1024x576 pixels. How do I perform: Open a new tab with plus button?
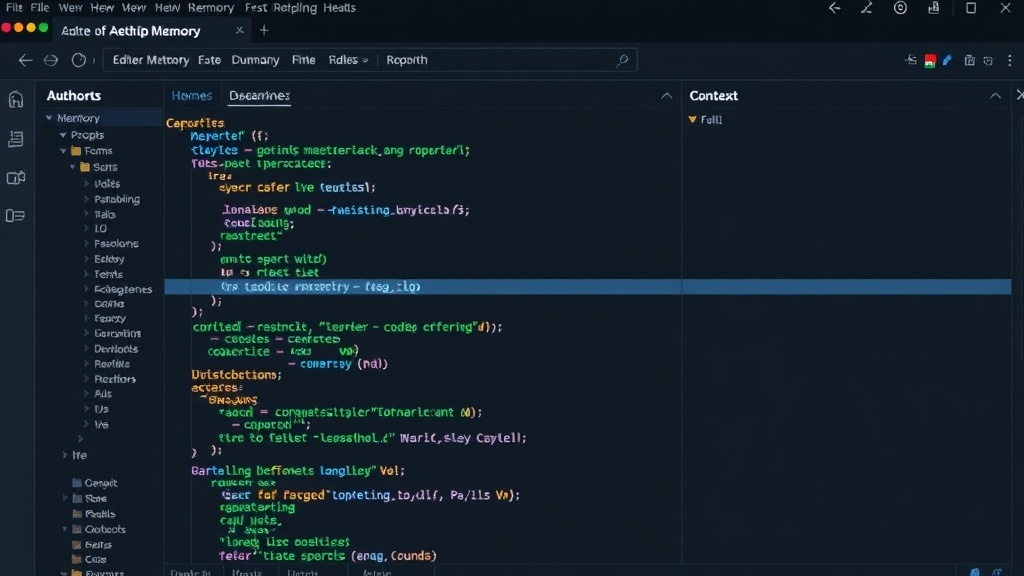(264, 30)
